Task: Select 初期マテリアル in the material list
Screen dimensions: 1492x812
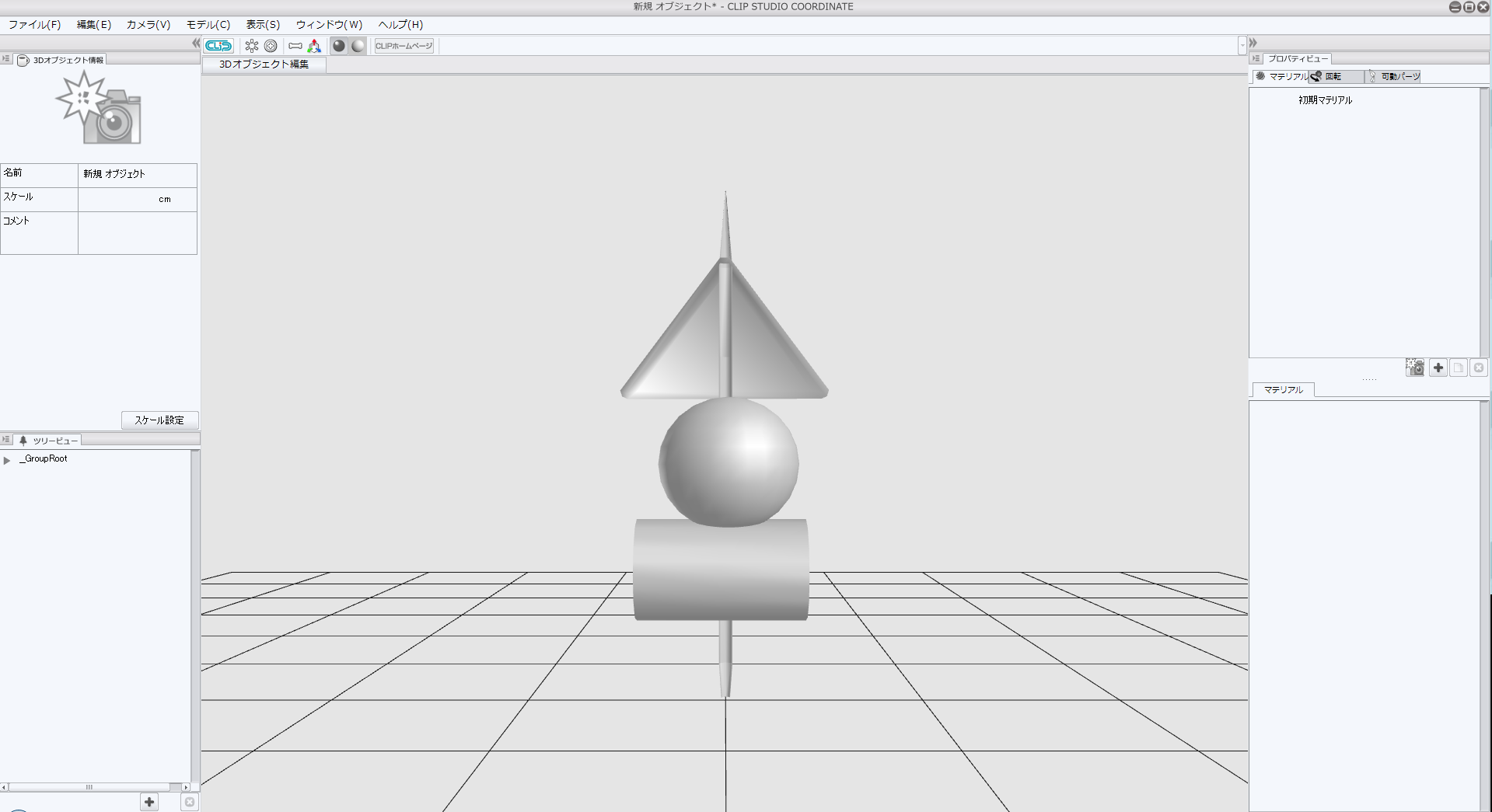Action: click(x=1325, y=100)
